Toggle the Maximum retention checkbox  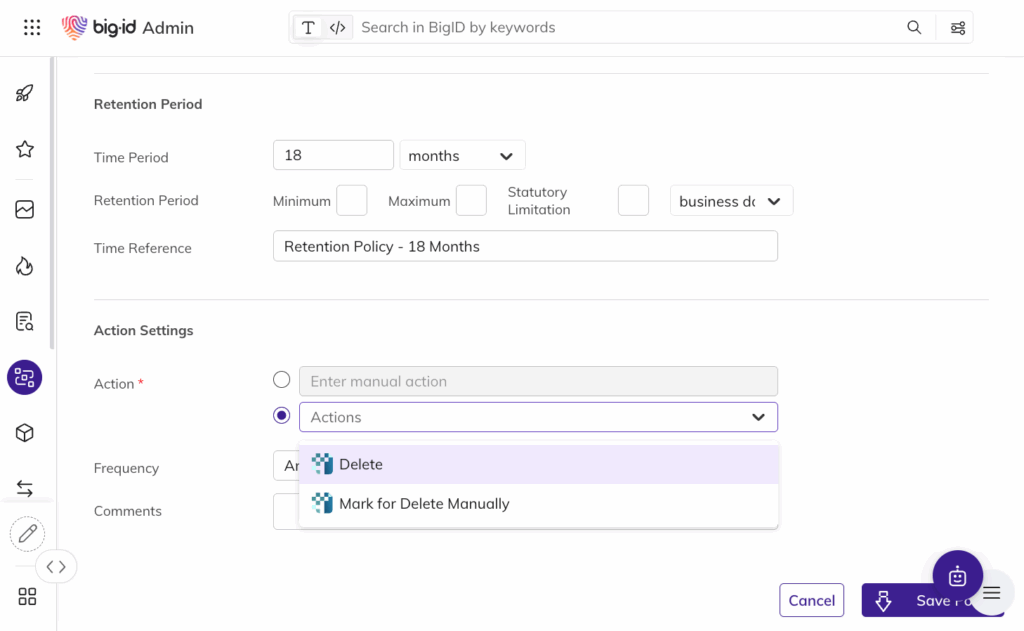471,201
